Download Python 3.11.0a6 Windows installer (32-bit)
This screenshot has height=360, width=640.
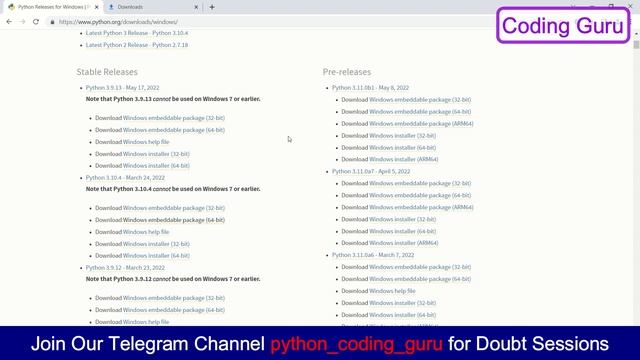tap(402, 303)
